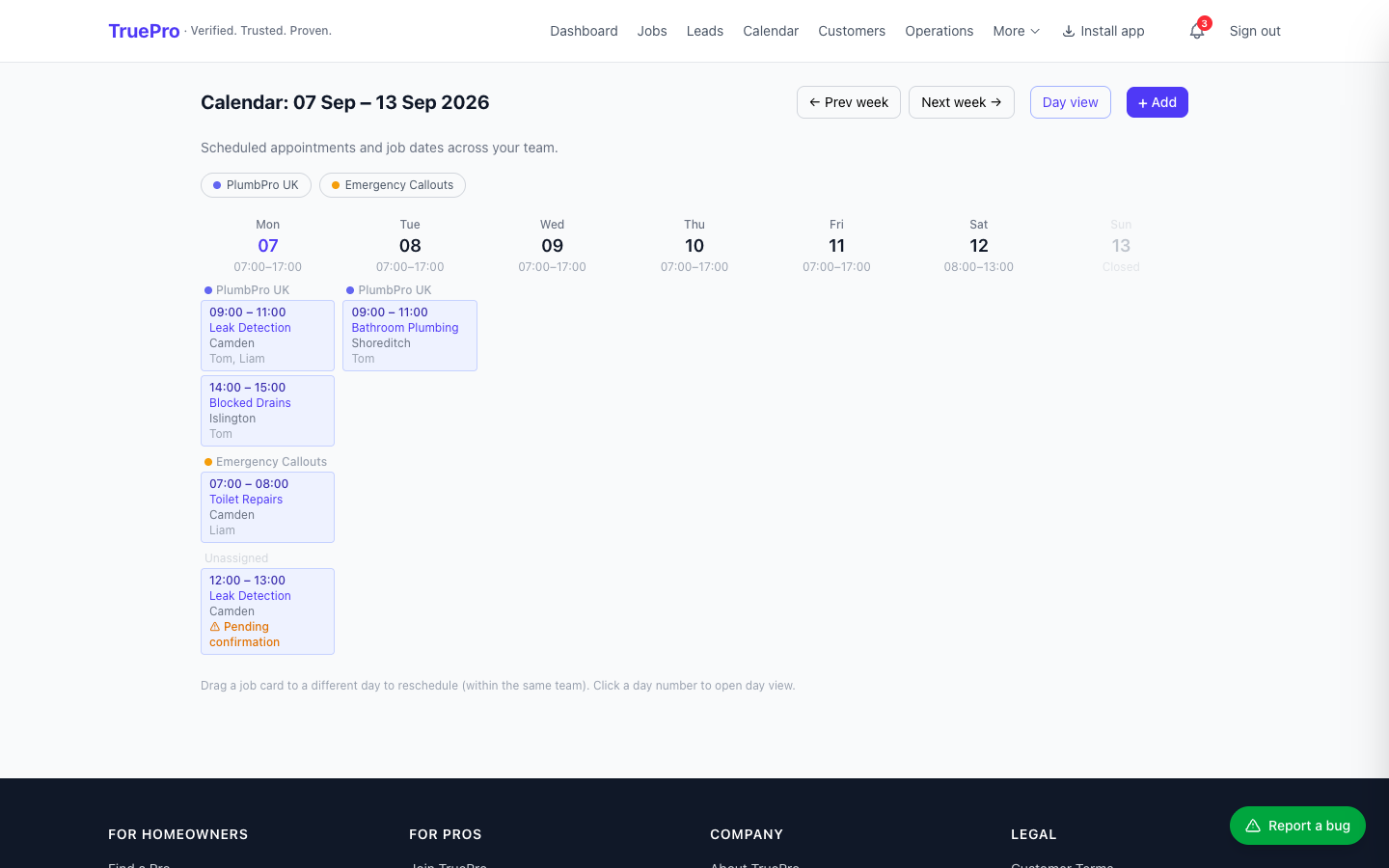This screenshot has height=868, width=1389.
Task: Click the + Add button
Action: 1157,102
